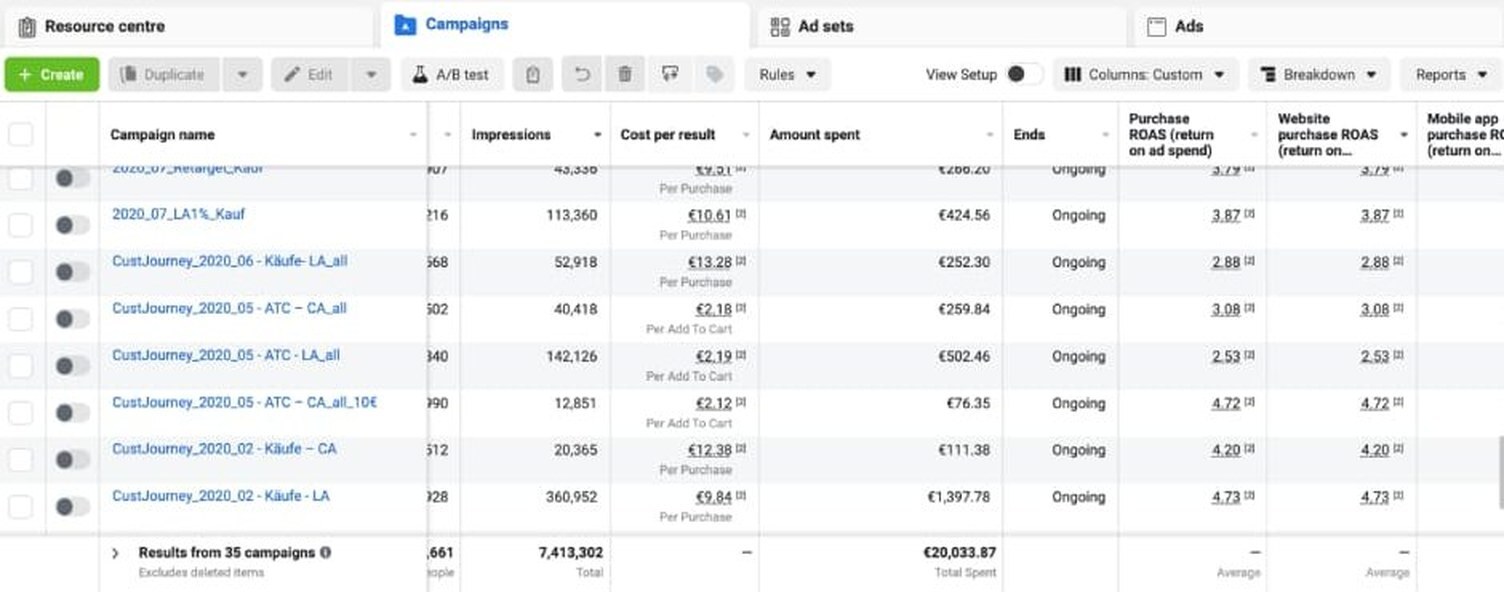Sort by the Impressions column header

click(x=511, y=135)
